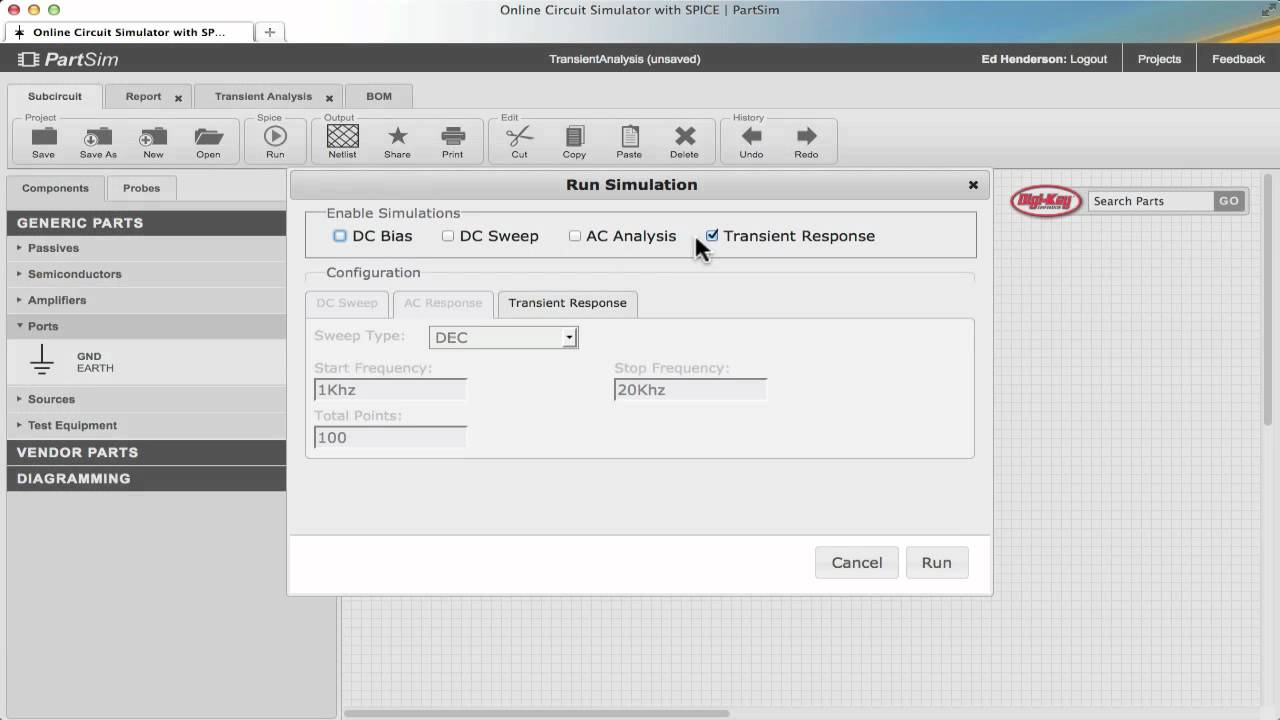
Task: Expand the DIAGRAMMING section
Action: pos(146,478)
